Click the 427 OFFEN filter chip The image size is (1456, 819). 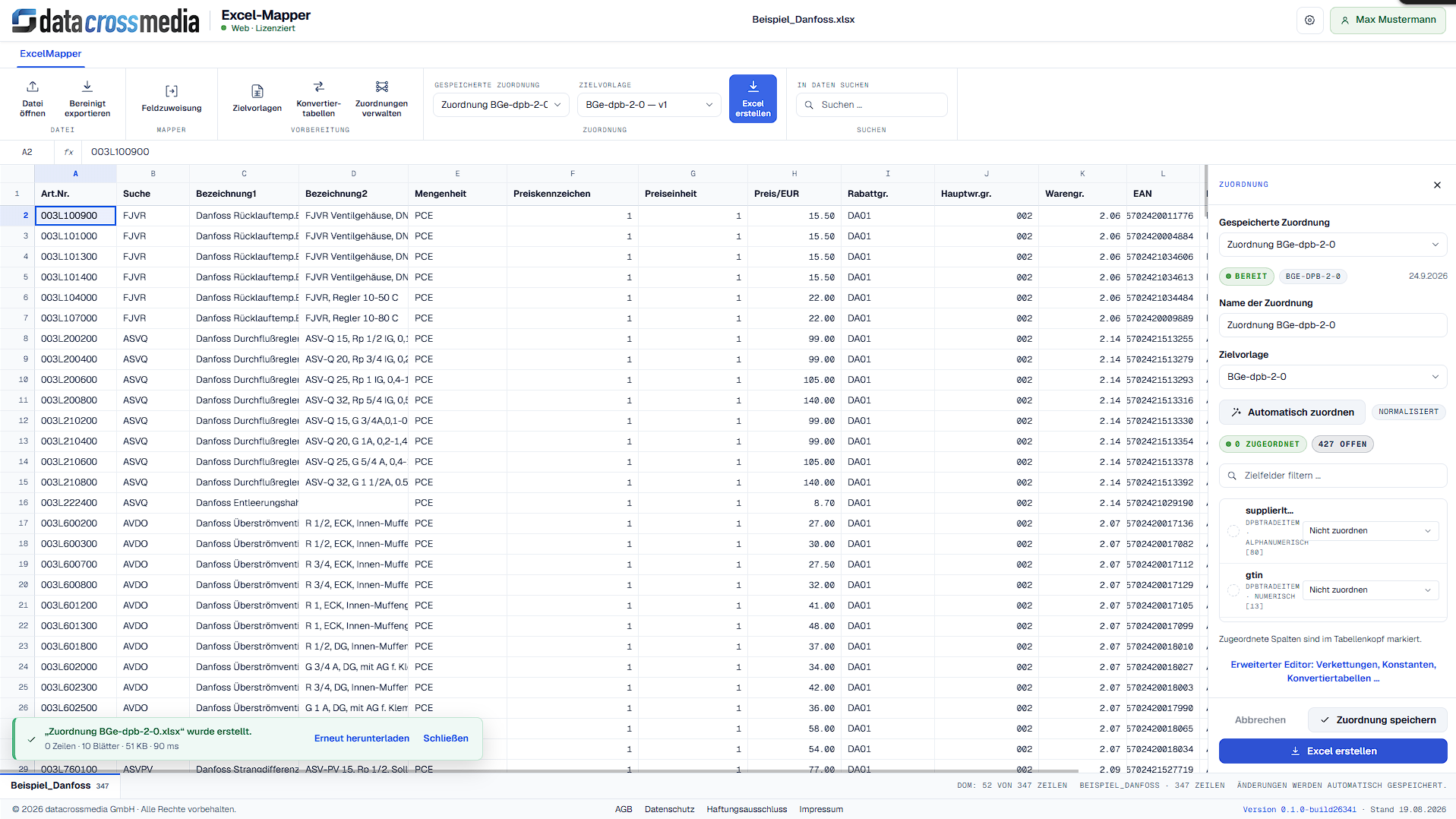click(1342, 444)
